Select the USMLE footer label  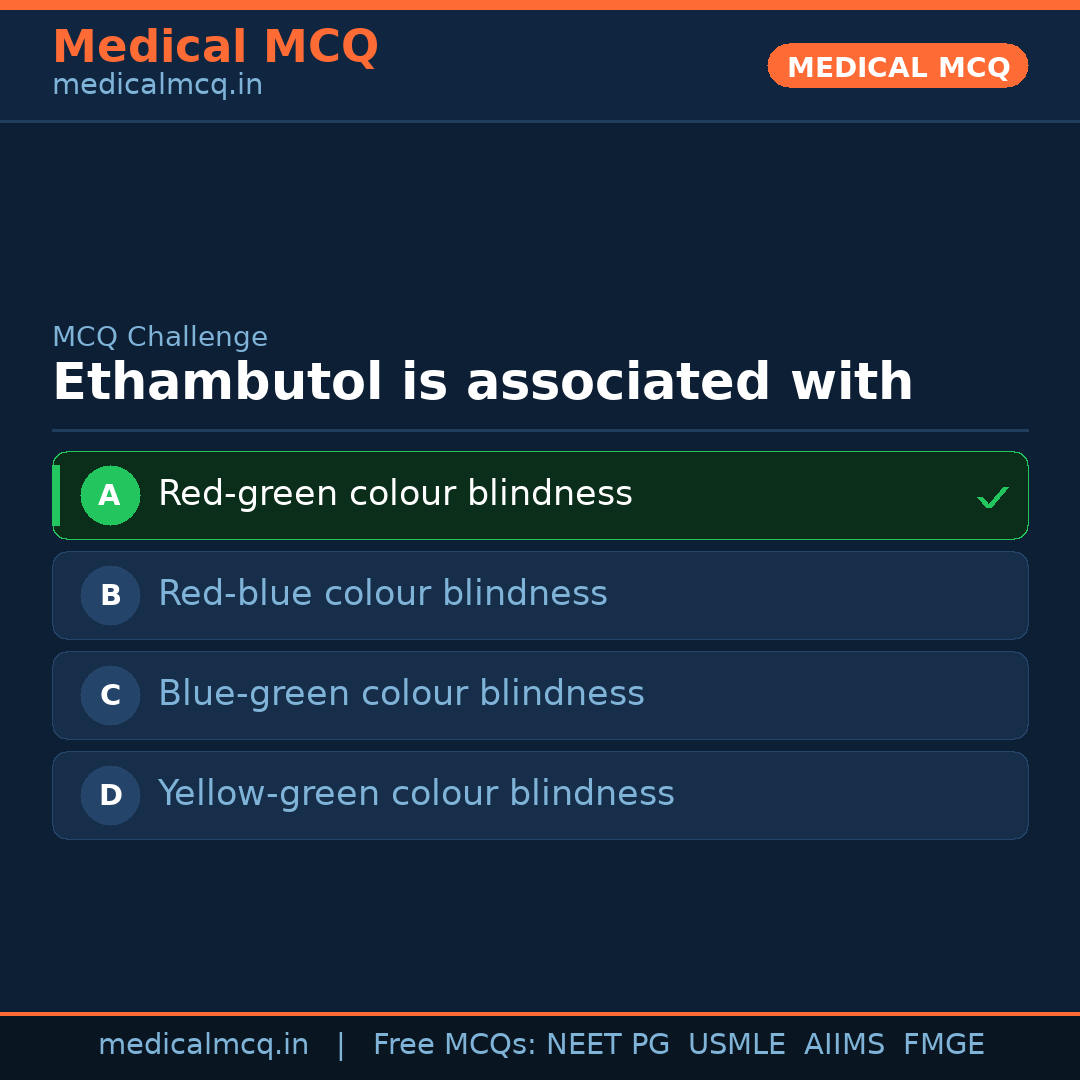(x=736, y=1045)
